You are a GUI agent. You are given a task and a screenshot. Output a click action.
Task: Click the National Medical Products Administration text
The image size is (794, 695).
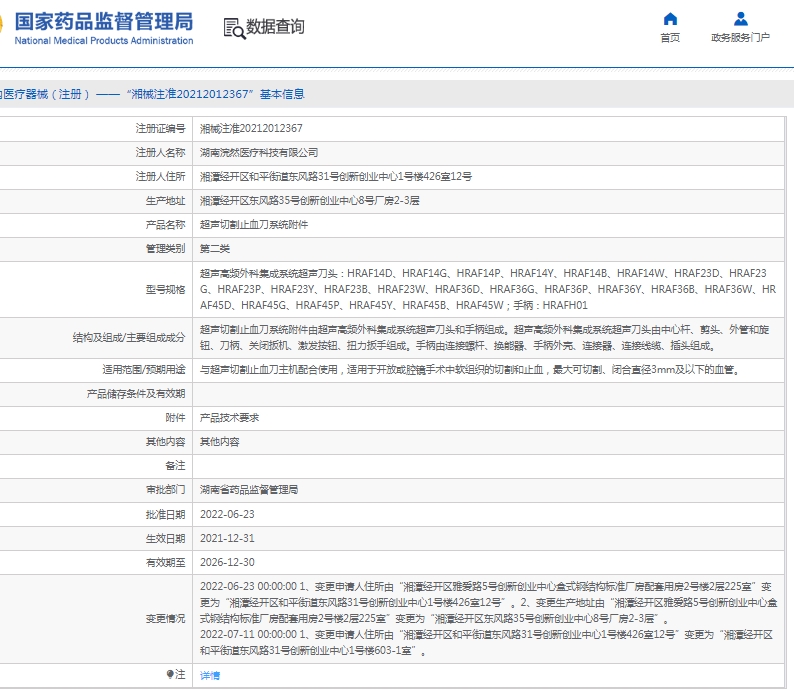click(x=104, y=41)
